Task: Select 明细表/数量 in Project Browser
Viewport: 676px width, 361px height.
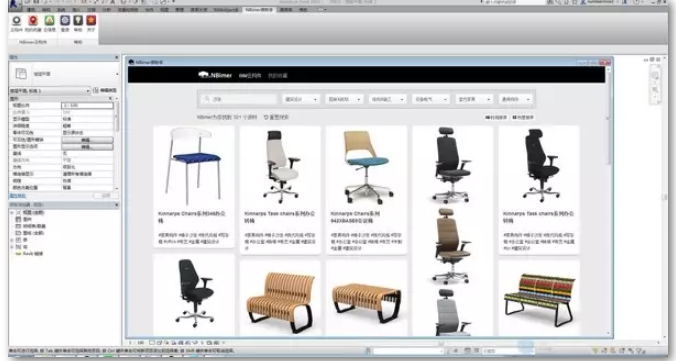Action: (x=34, y=226)
